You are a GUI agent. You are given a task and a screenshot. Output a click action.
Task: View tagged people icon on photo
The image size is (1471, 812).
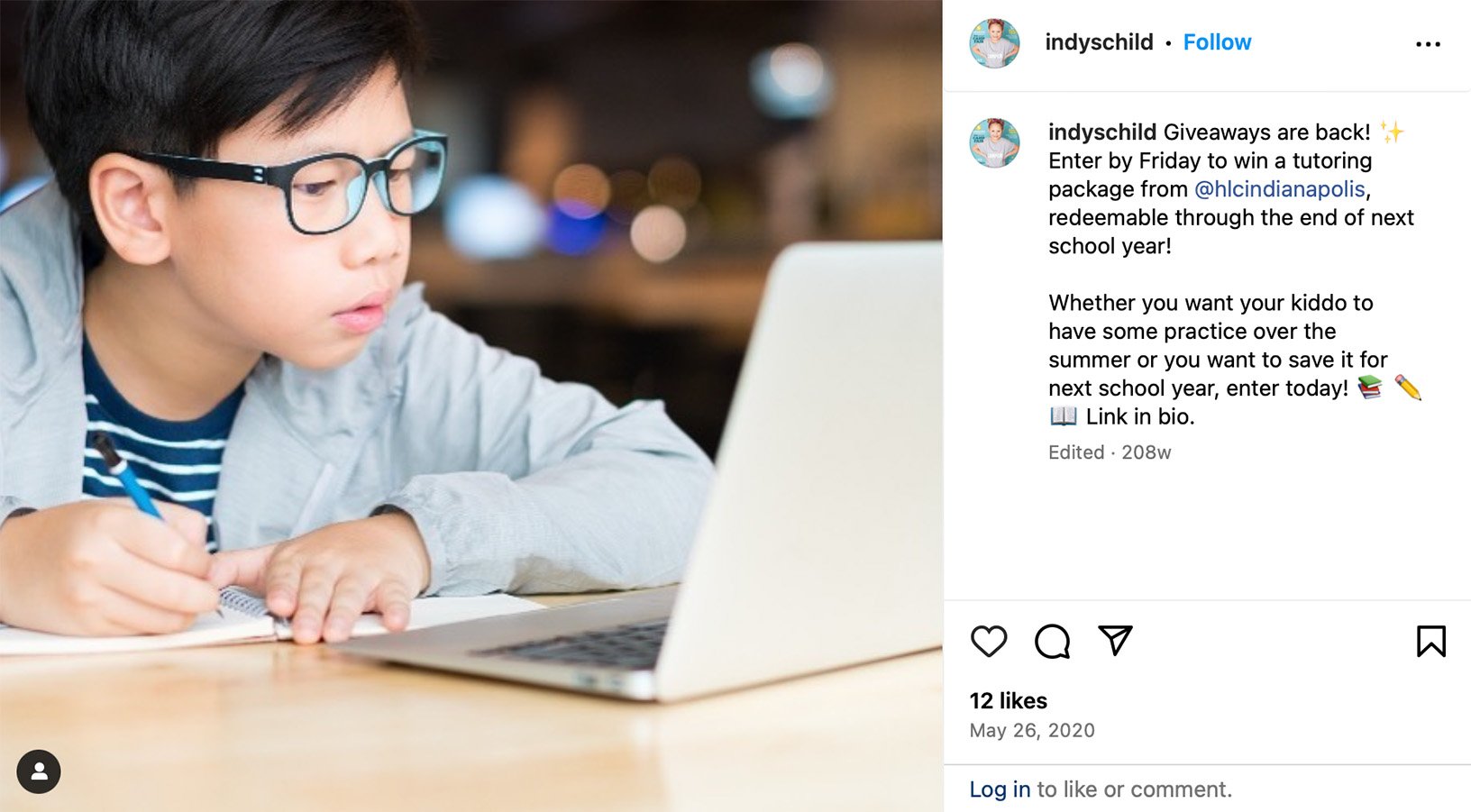39,771
